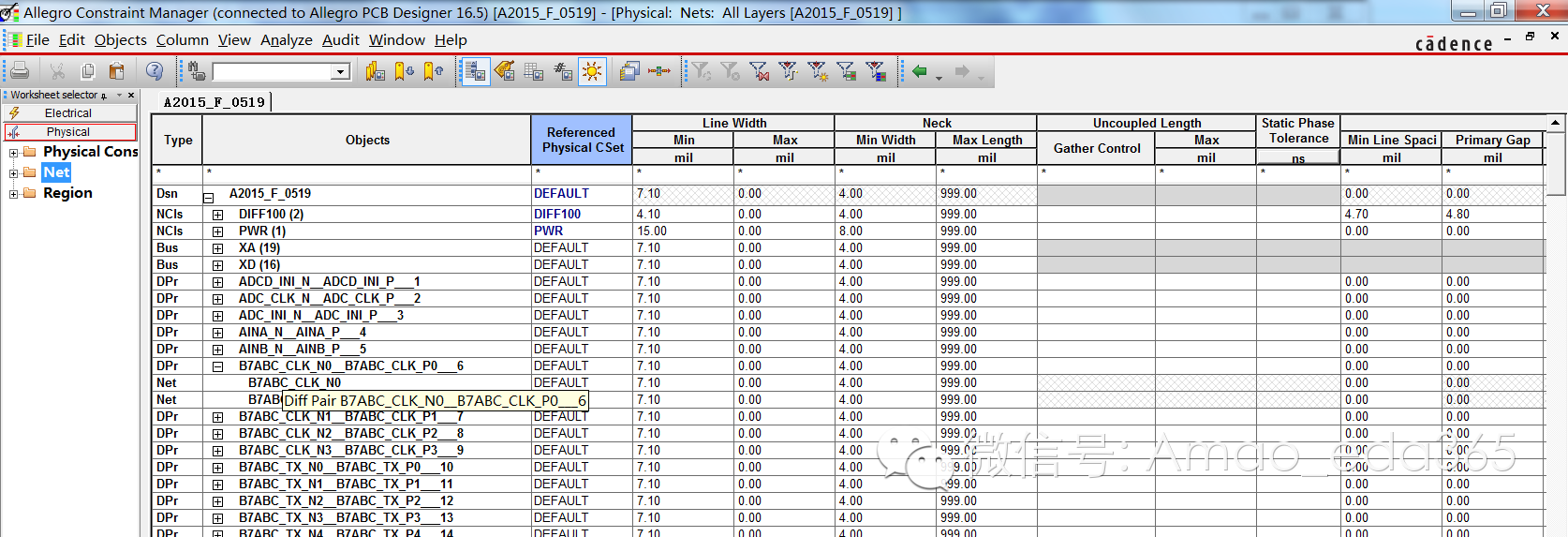Expand the DIFF100 (2) net class

click(217, 215)
